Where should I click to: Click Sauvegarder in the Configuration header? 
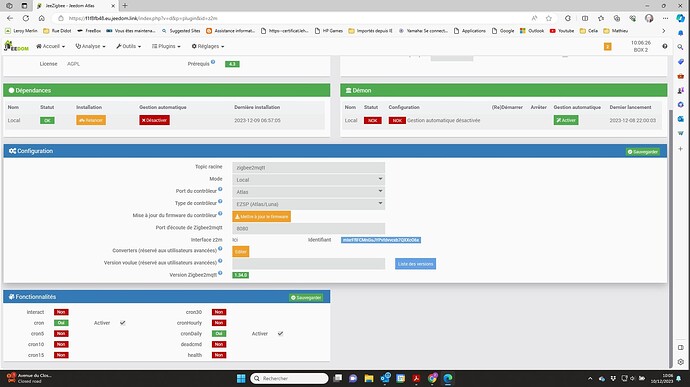(x=643, y=151)
